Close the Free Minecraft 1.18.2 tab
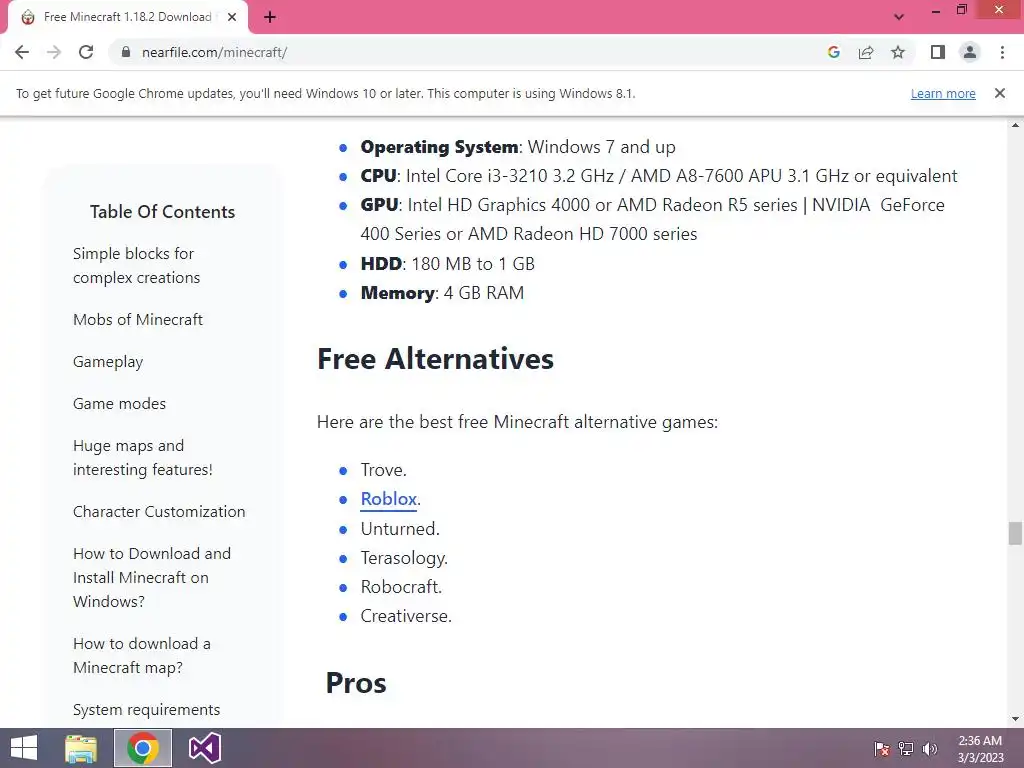Image resolution: width=1024 pixels, height=768 pixels. point(232,17)
